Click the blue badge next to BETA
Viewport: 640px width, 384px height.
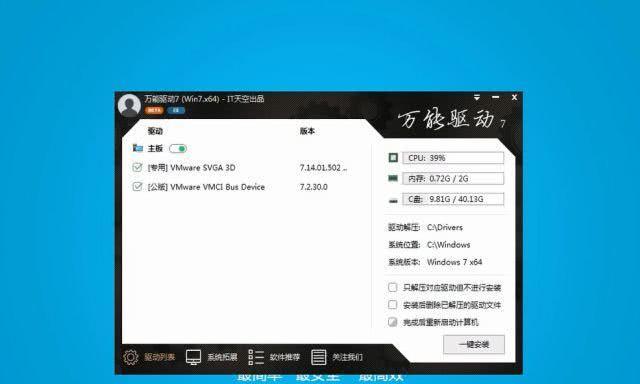176,110
